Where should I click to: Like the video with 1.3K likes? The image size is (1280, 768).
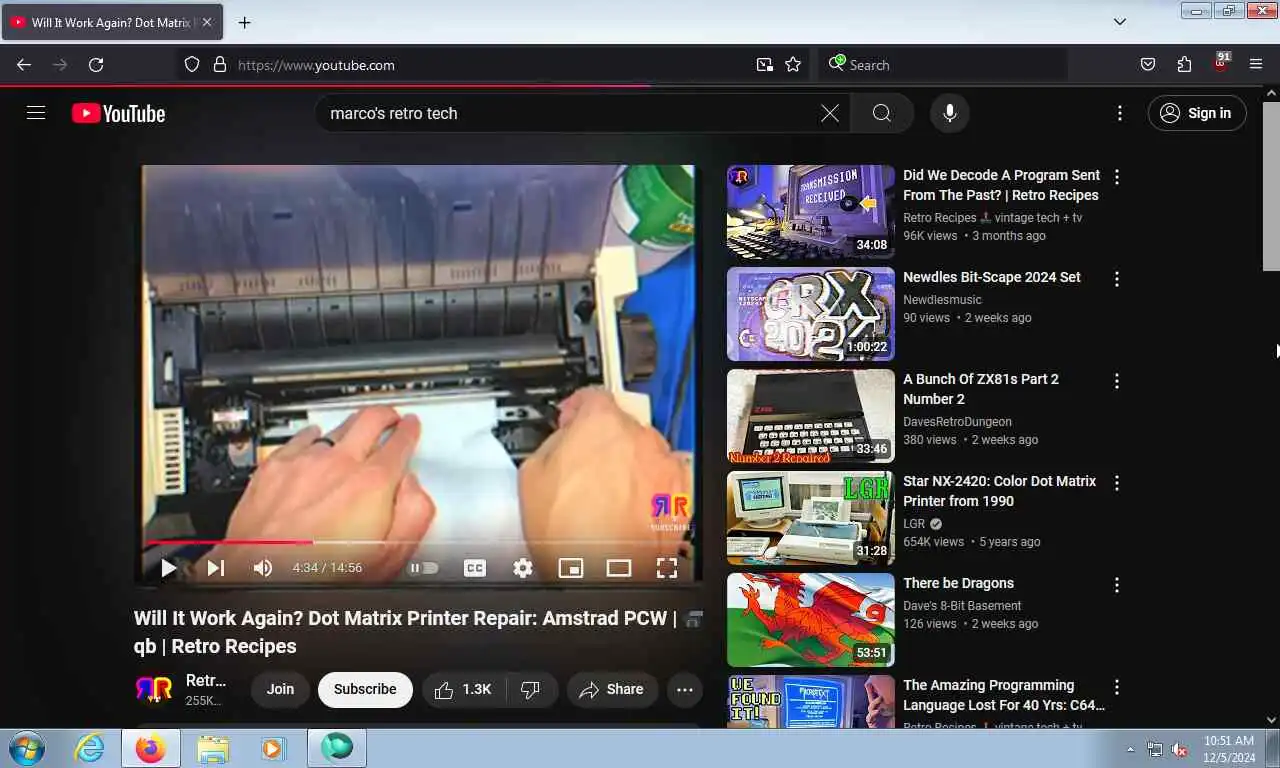pos(464,689)
